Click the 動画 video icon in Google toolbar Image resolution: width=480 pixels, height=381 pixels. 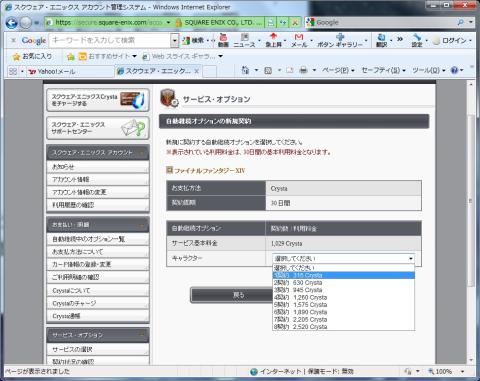pos(223,40)
